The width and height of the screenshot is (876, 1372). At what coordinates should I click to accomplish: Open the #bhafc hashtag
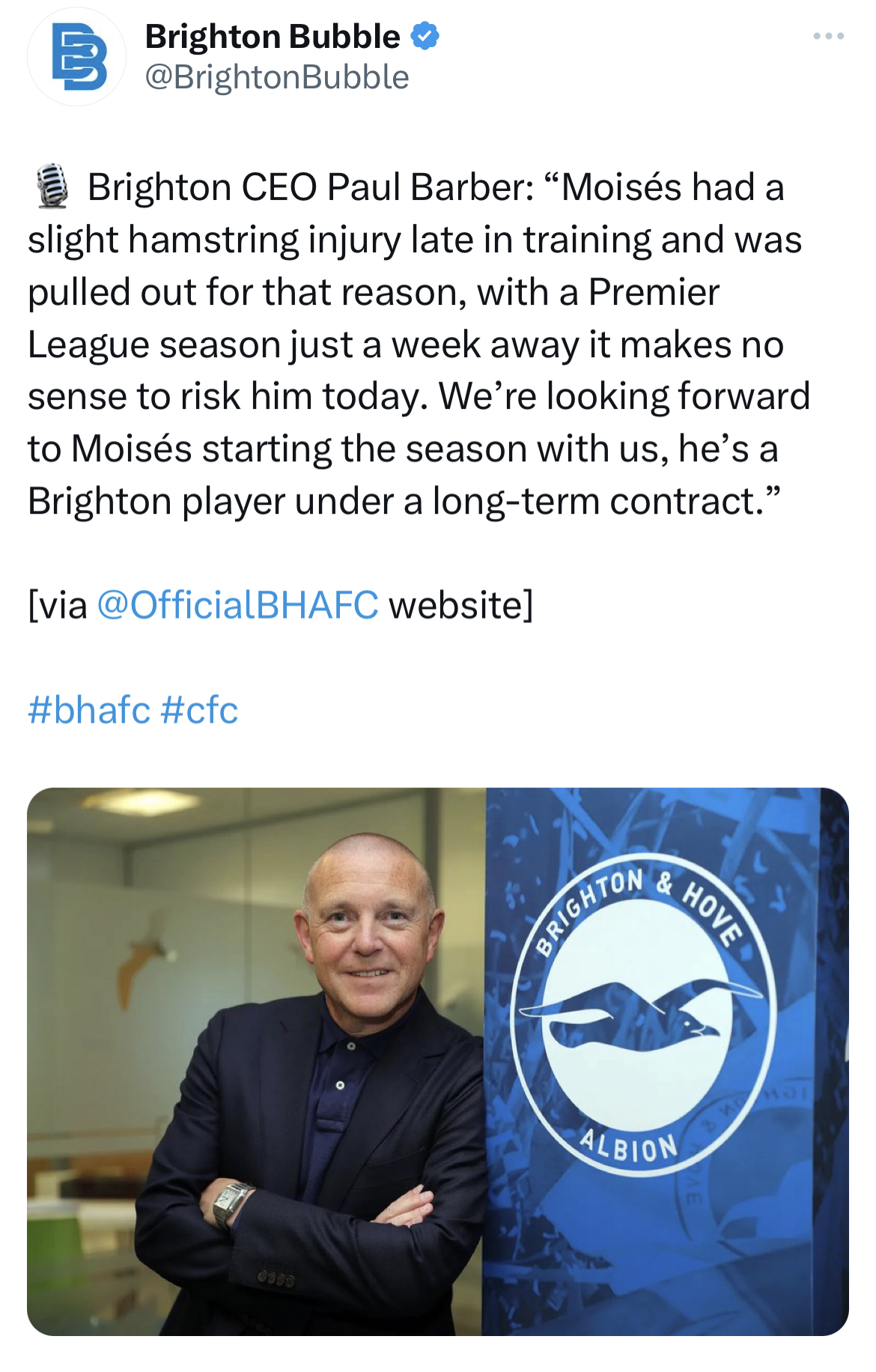(89, 709)
